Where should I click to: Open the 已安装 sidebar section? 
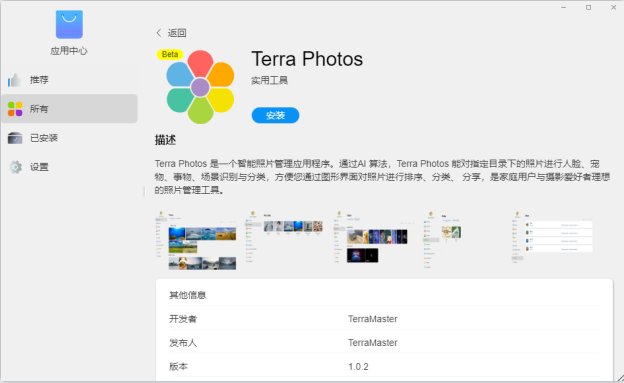(69, 138)
